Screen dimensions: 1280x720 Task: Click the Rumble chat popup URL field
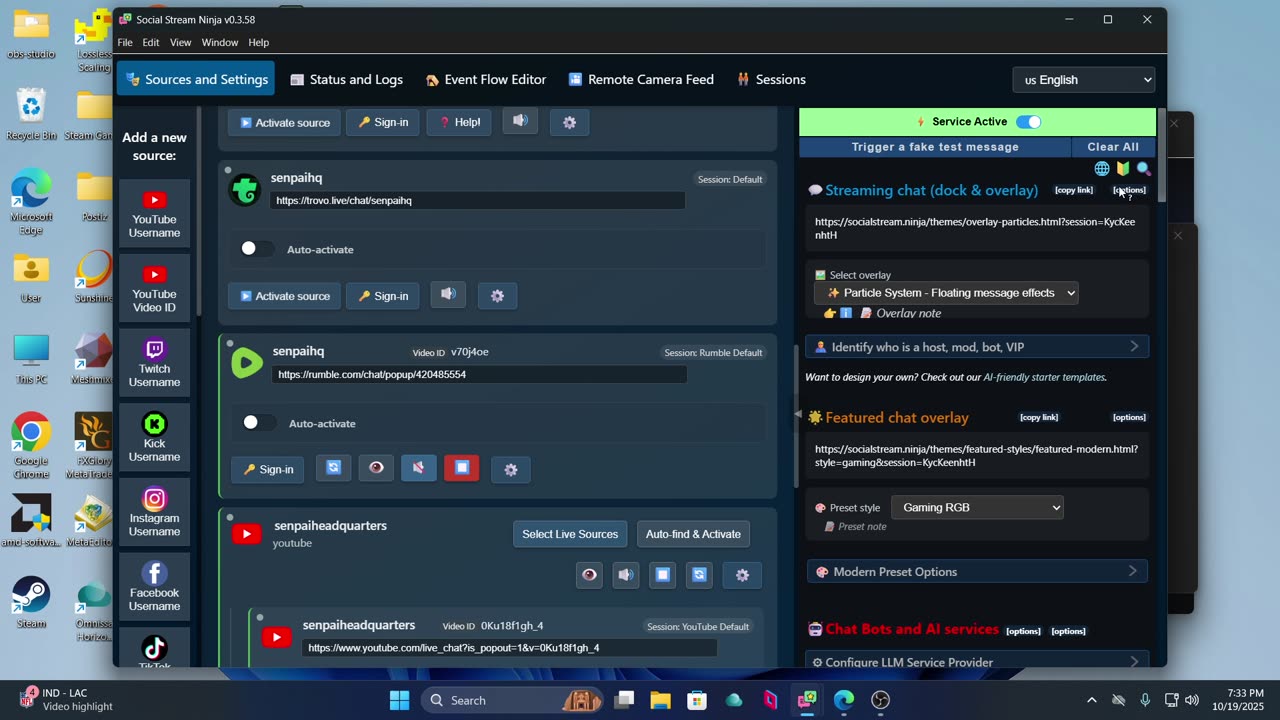tap(479, 374)
